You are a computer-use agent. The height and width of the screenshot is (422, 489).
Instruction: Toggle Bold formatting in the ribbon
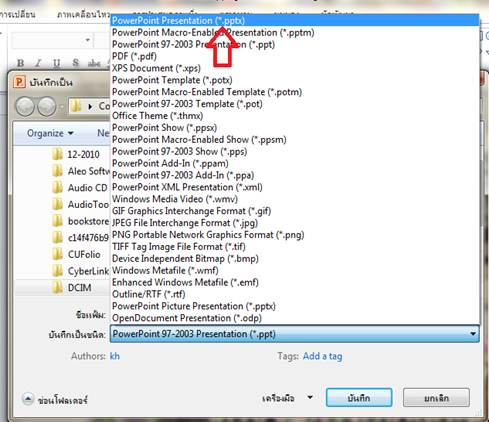tap(20, 63)
